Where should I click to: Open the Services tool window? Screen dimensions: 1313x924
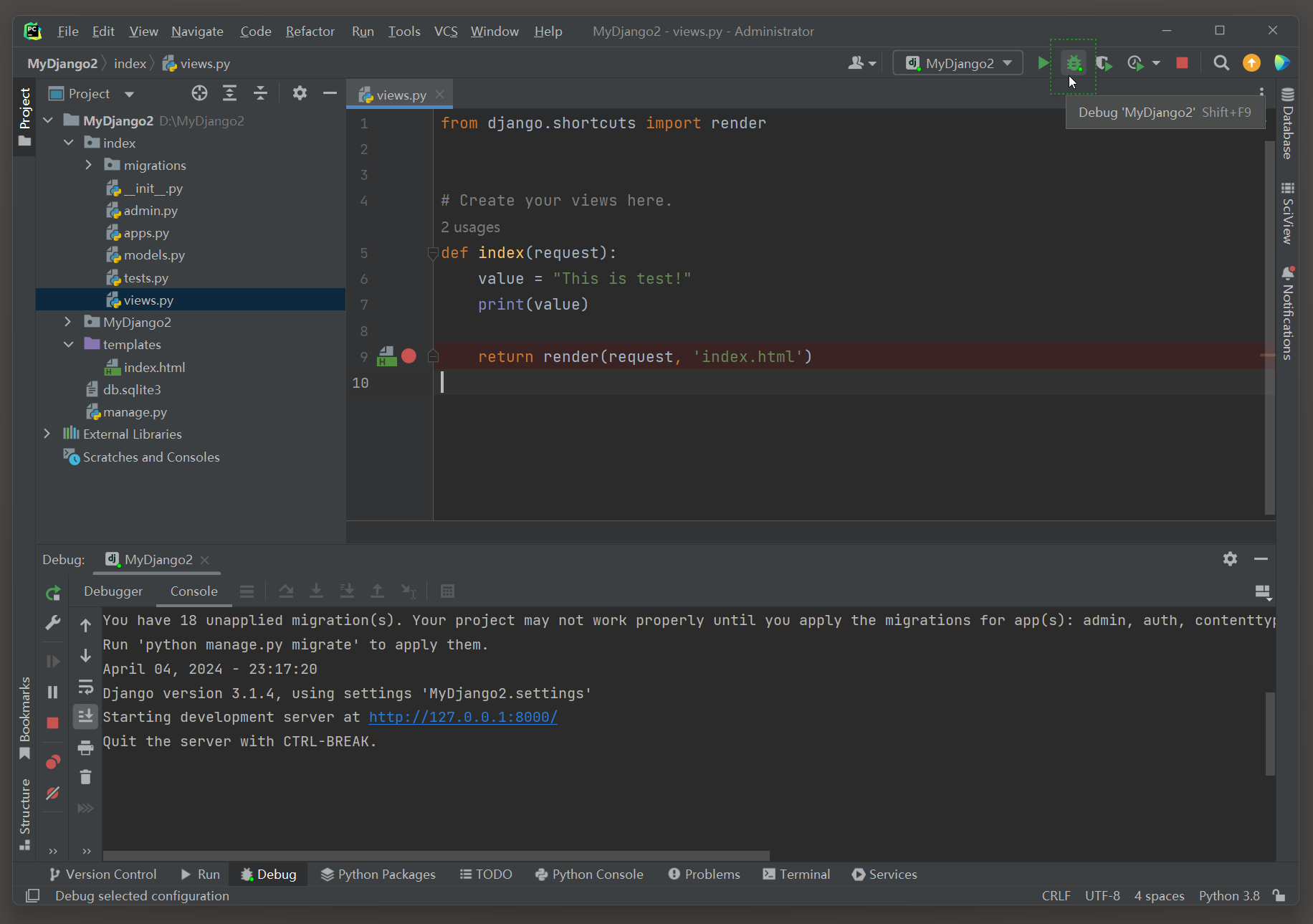[884, 874]
